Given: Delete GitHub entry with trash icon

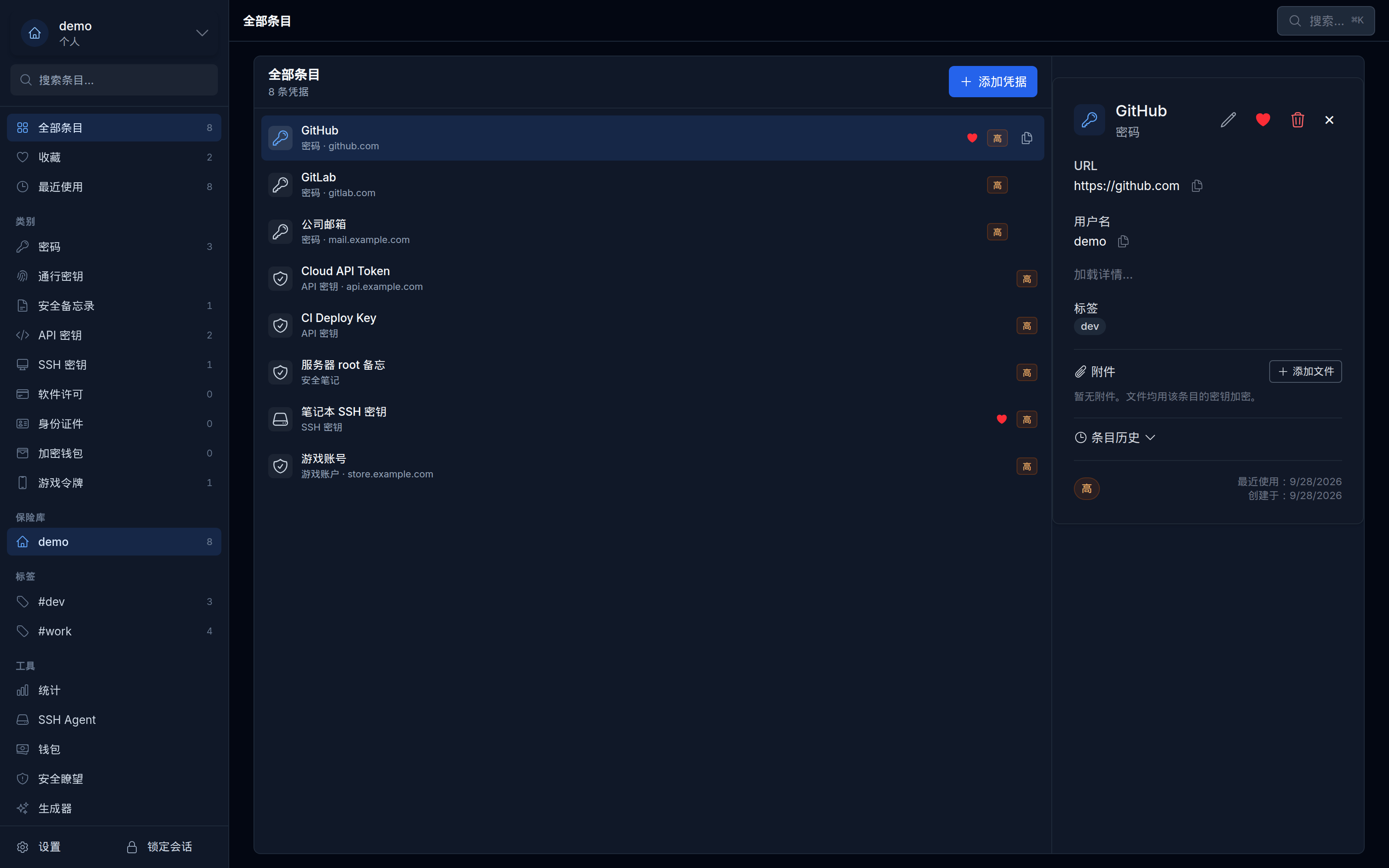Looking at the screenshot, I should click(x=1297, y=119).
